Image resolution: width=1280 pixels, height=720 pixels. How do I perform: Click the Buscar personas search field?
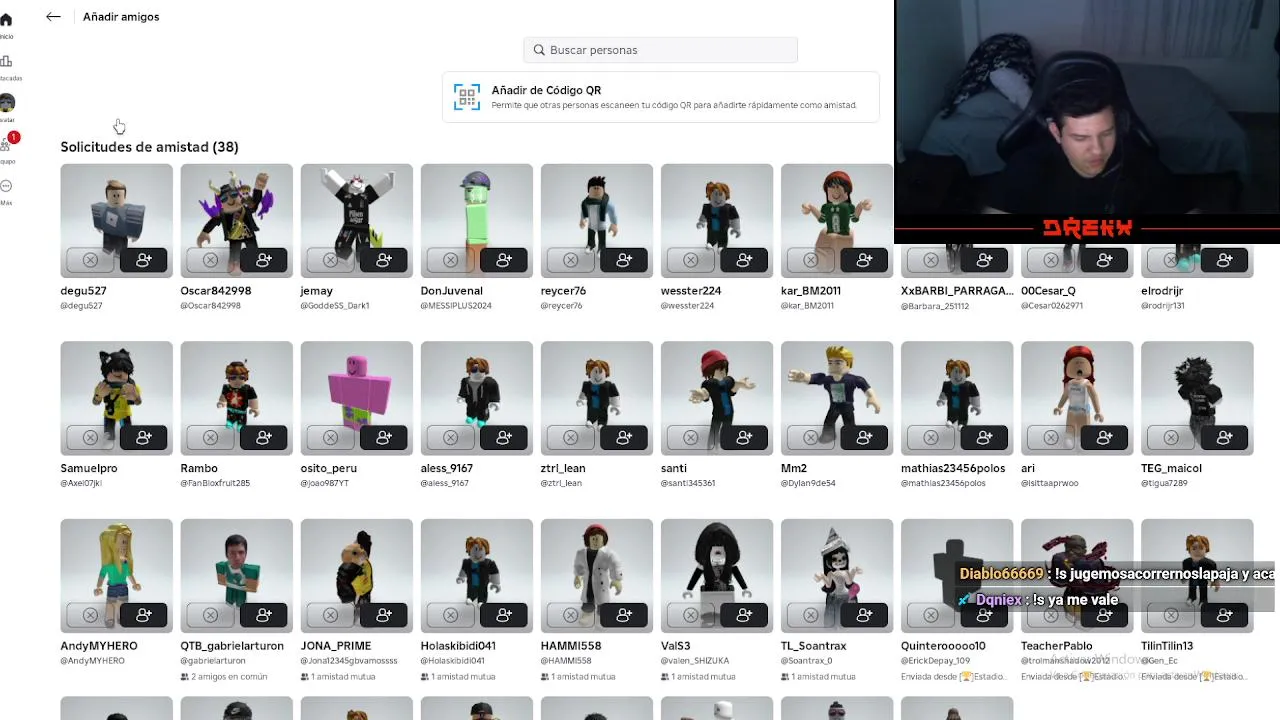coord(660,50)
